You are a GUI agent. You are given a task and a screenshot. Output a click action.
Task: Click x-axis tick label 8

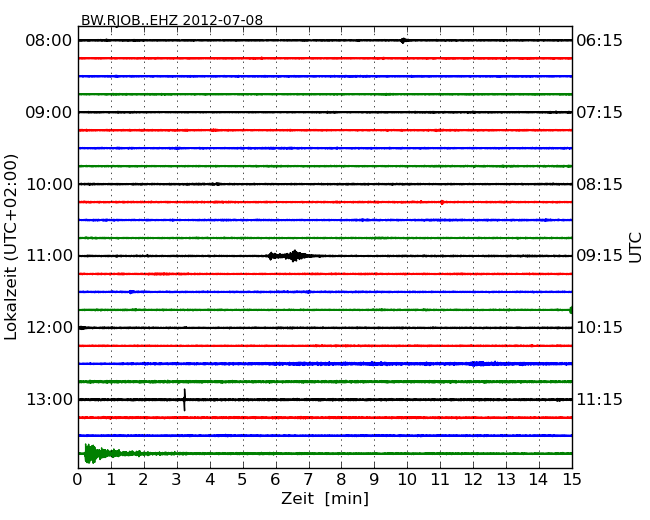341,479
